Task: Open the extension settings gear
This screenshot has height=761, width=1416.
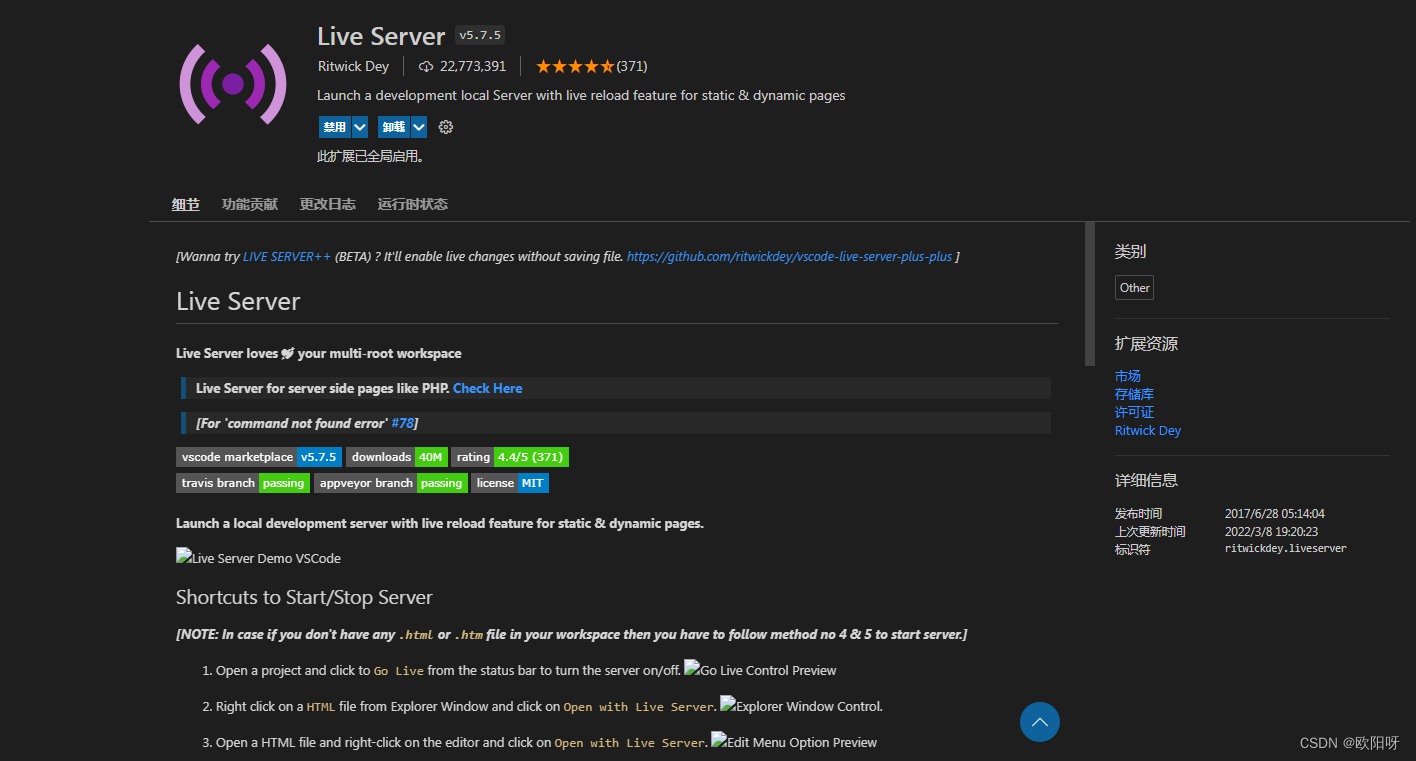Action: pos(446,127)
